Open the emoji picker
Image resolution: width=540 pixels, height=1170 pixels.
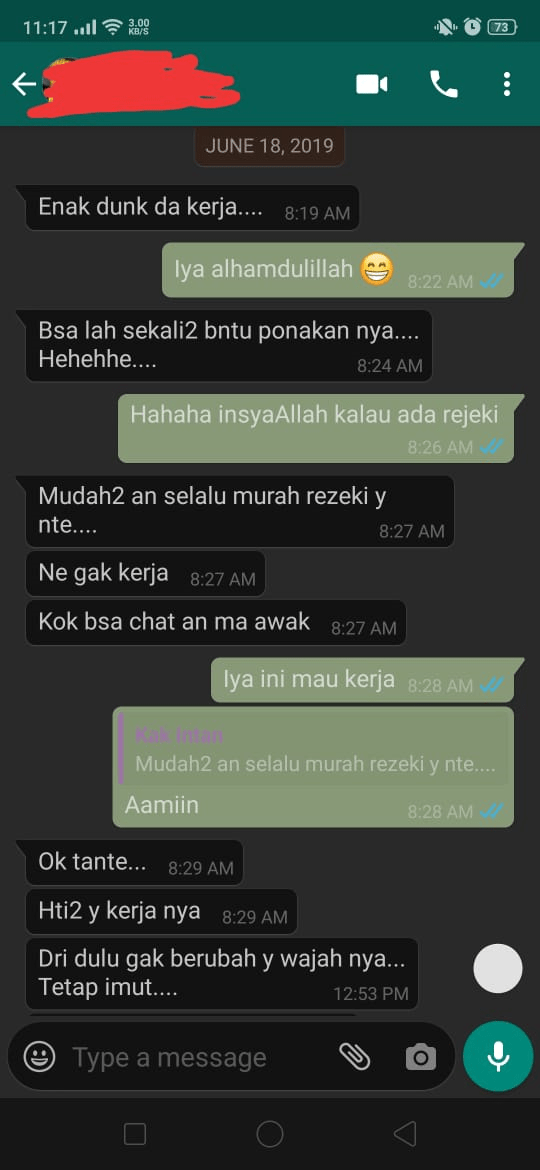(40, 1056)
